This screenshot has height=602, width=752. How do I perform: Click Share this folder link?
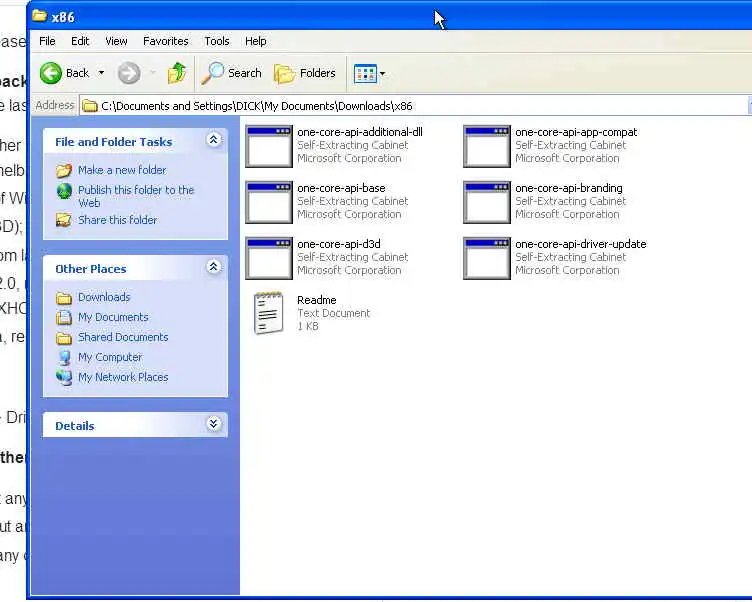click(118, 220)
